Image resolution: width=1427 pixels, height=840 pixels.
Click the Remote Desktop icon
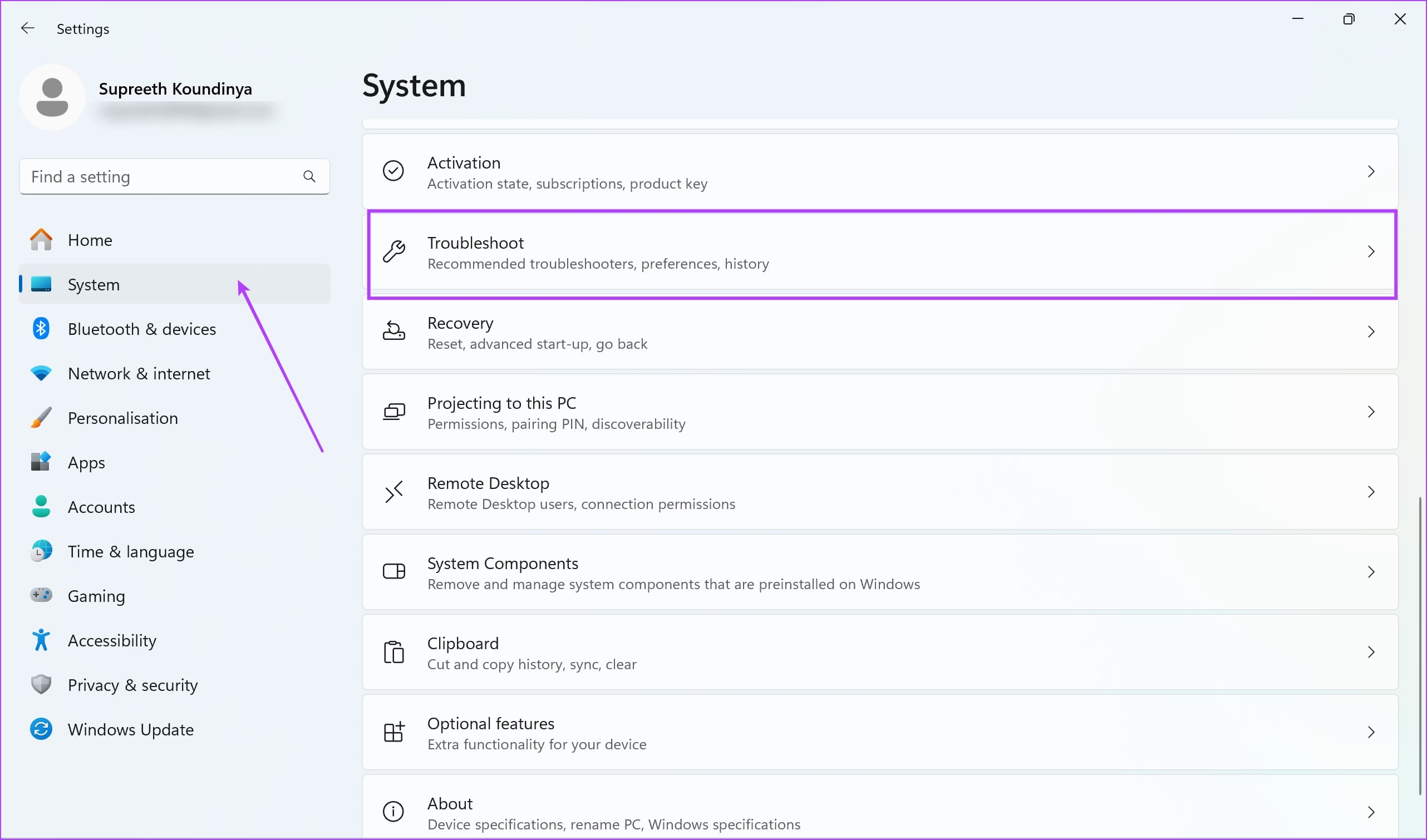[x=394, y=492]
